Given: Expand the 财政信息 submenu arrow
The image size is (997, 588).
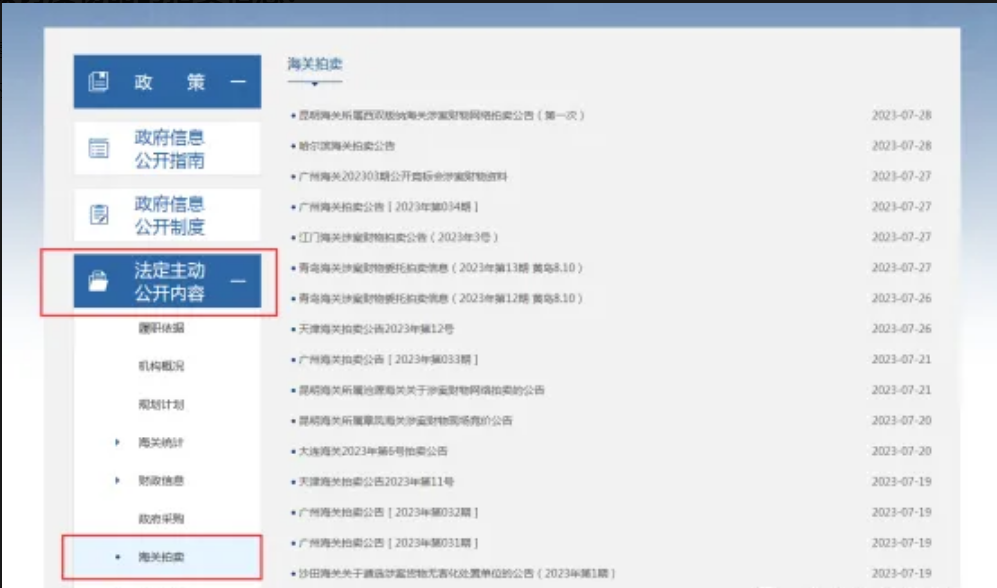Looking at the screenshot, I should point(117,480).
